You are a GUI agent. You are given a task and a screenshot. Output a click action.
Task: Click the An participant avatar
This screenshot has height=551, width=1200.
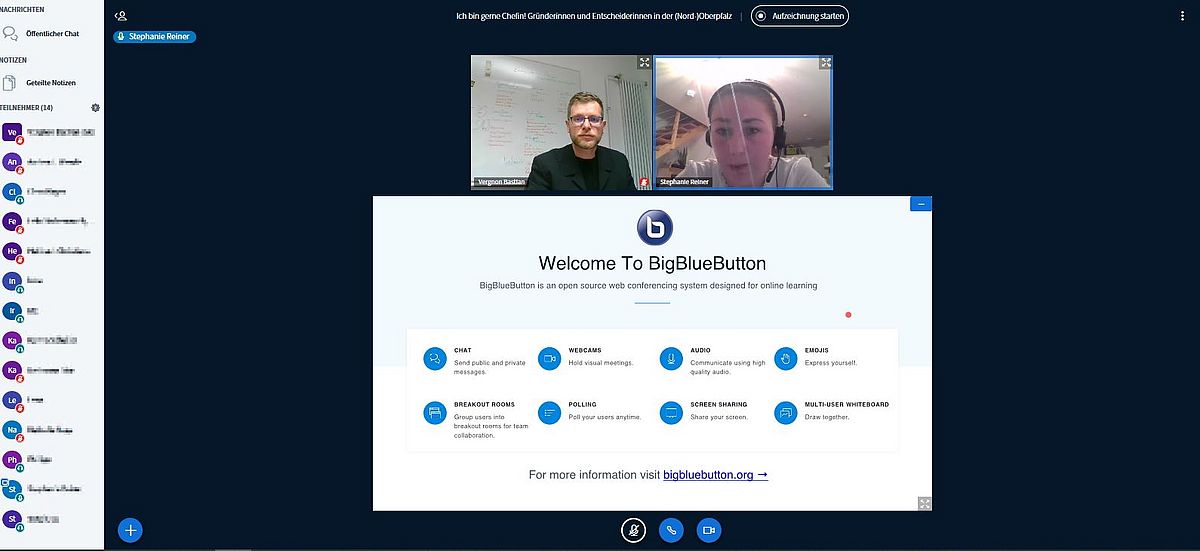(x=12, y=161)
